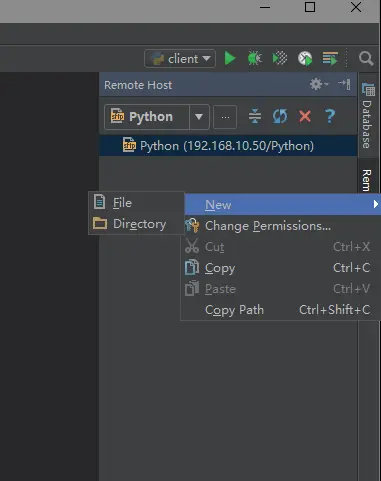Open Remote Host help question mark

(x=330, y=116)
